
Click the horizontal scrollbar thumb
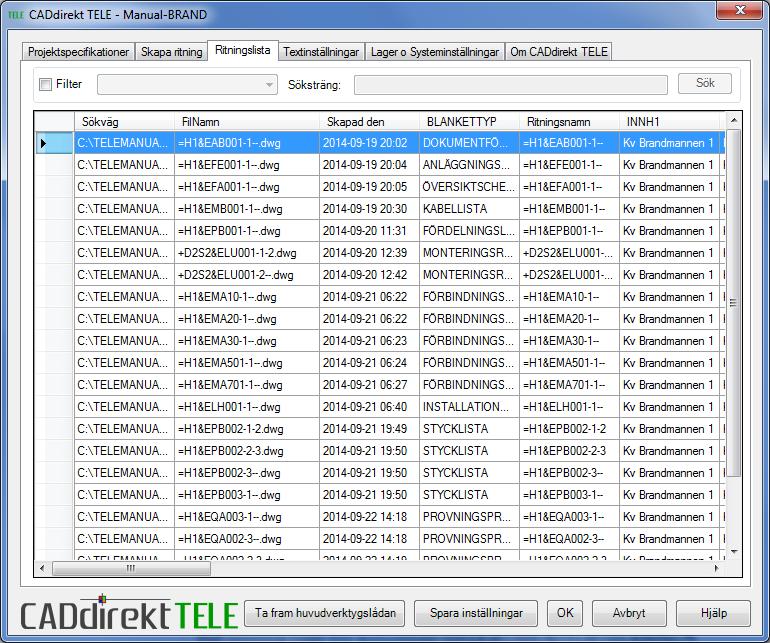click(x=131, y=568)
